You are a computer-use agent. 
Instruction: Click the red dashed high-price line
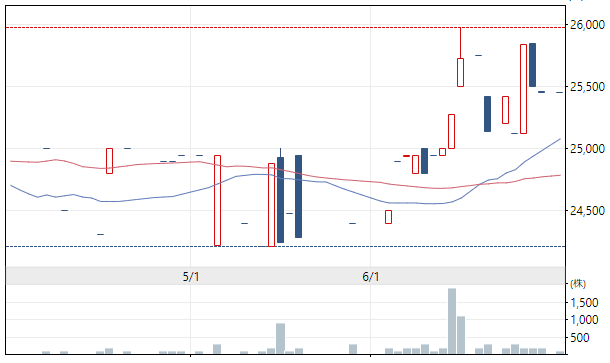pyautogui.click(x=285, y=28)
